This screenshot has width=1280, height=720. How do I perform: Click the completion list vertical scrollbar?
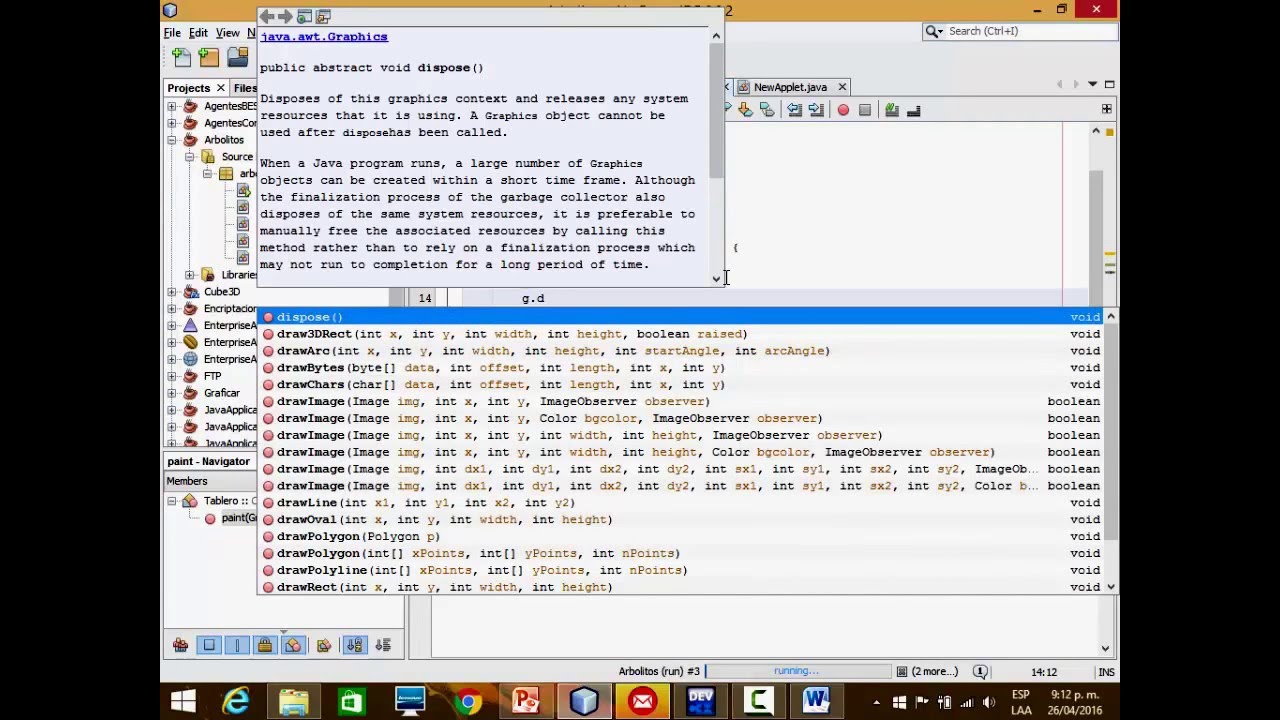pyautogui.click(x=1110, y=451)
